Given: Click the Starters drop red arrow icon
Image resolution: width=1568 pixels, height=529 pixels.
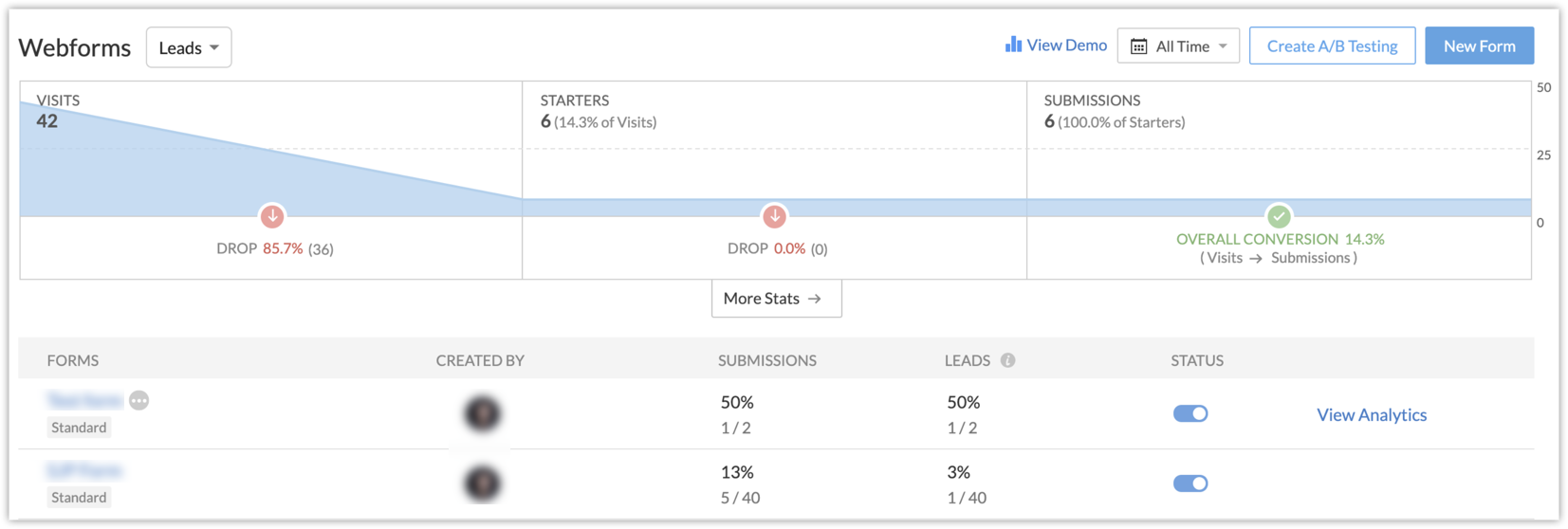Looking at the screenshot, I should (x=774, y=216).
